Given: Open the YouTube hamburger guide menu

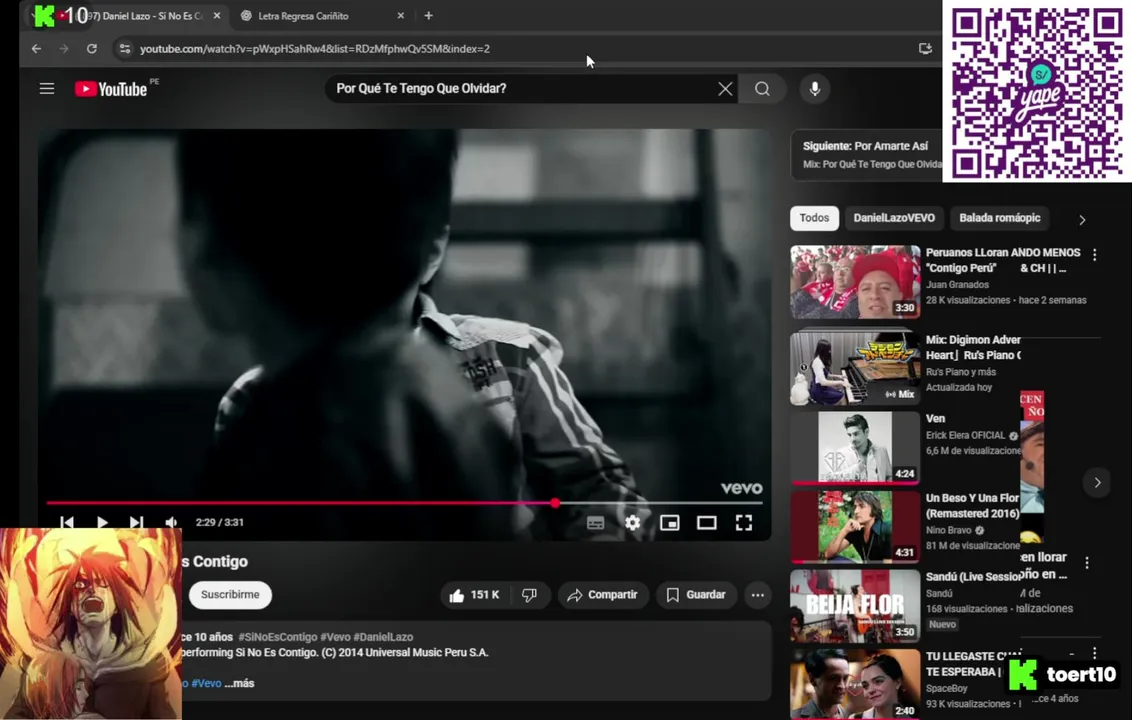Looking at the screenshot, I should [x=47, y=89].
